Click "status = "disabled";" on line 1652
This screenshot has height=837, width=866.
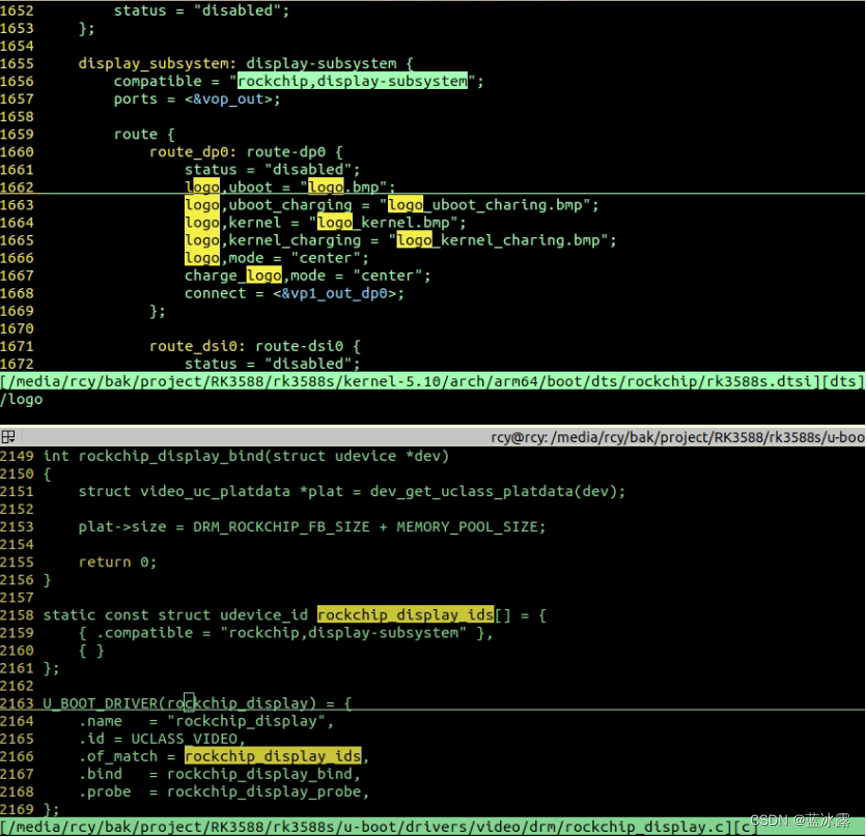(202, 10)
